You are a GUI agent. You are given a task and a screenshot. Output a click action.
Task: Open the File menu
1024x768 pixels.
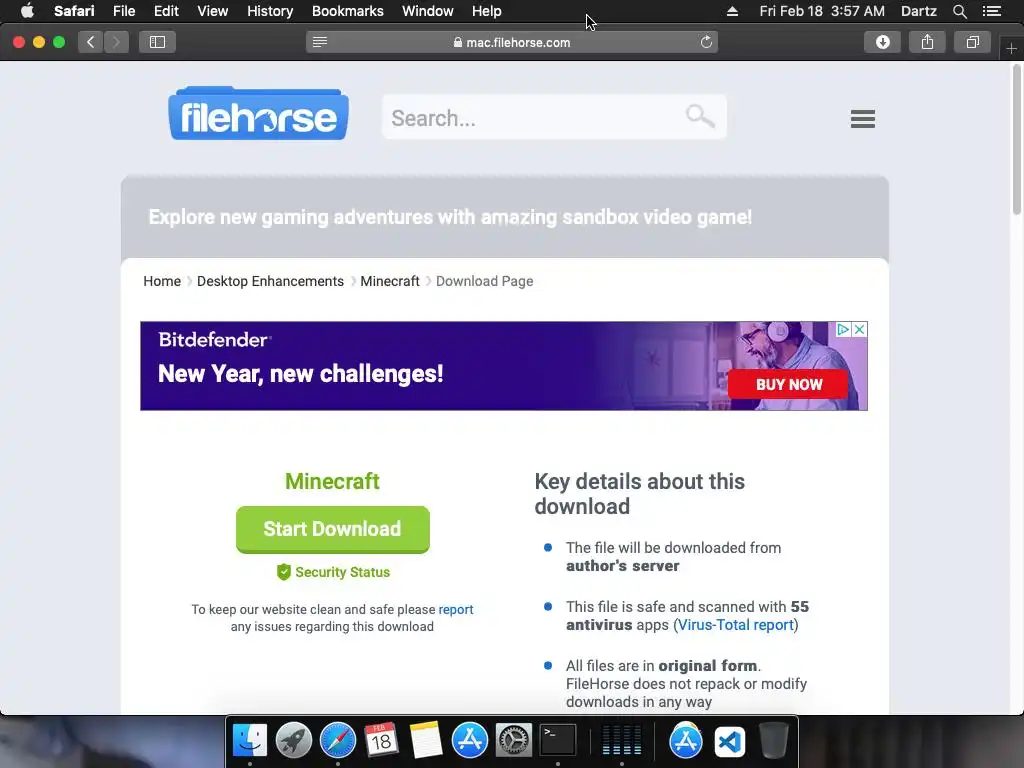click(x=124, y=11)
